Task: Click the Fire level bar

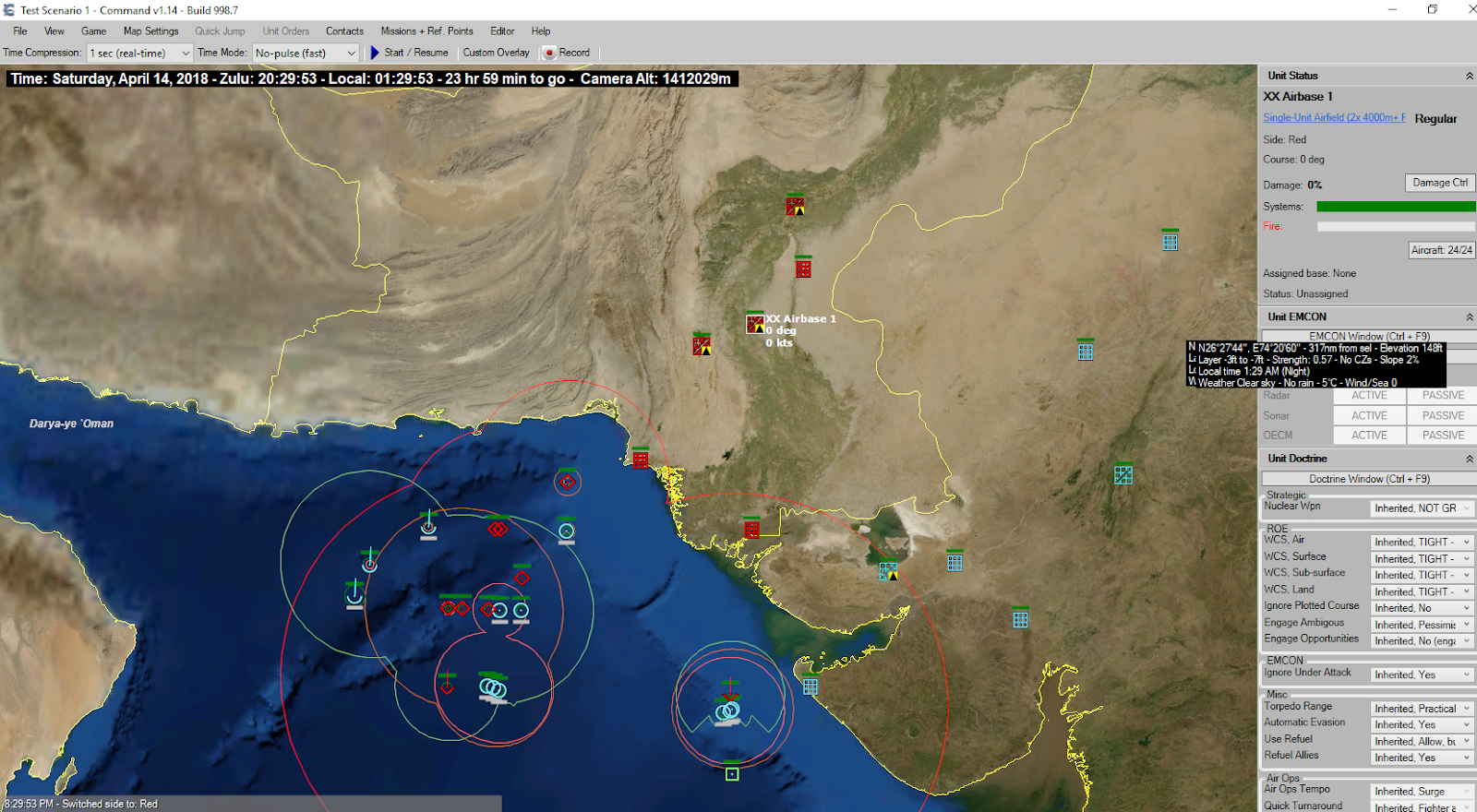Action: pos(1396,226)
